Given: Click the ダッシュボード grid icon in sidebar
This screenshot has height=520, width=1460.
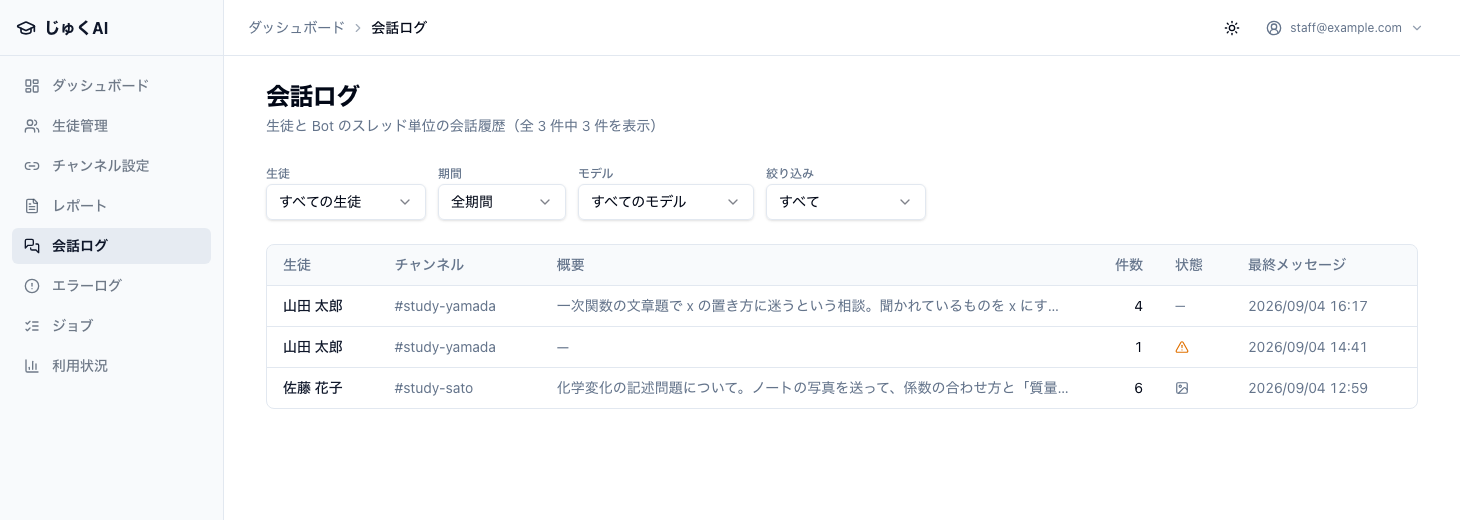Looking at the screenshot, I should click(32, 86).
